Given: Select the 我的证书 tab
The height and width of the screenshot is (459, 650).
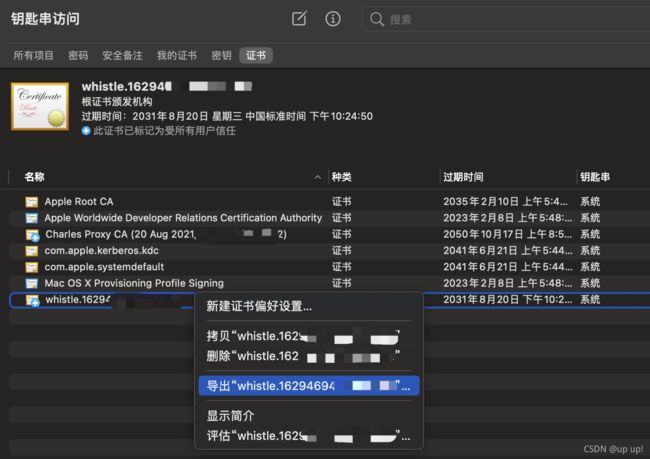Looking at the screenshot, I should [177, 55].
